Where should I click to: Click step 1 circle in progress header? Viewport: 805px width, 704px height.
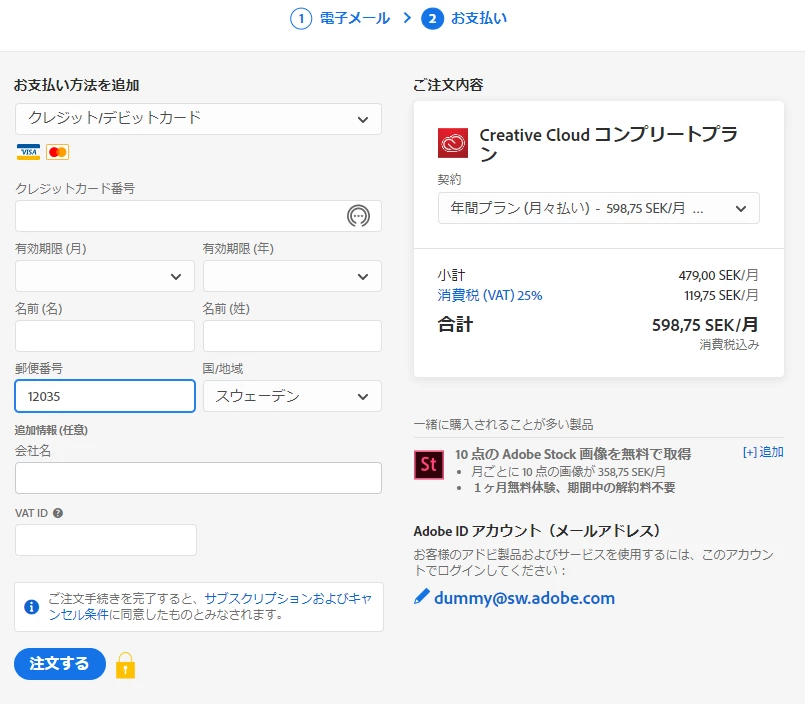point(301,19)
